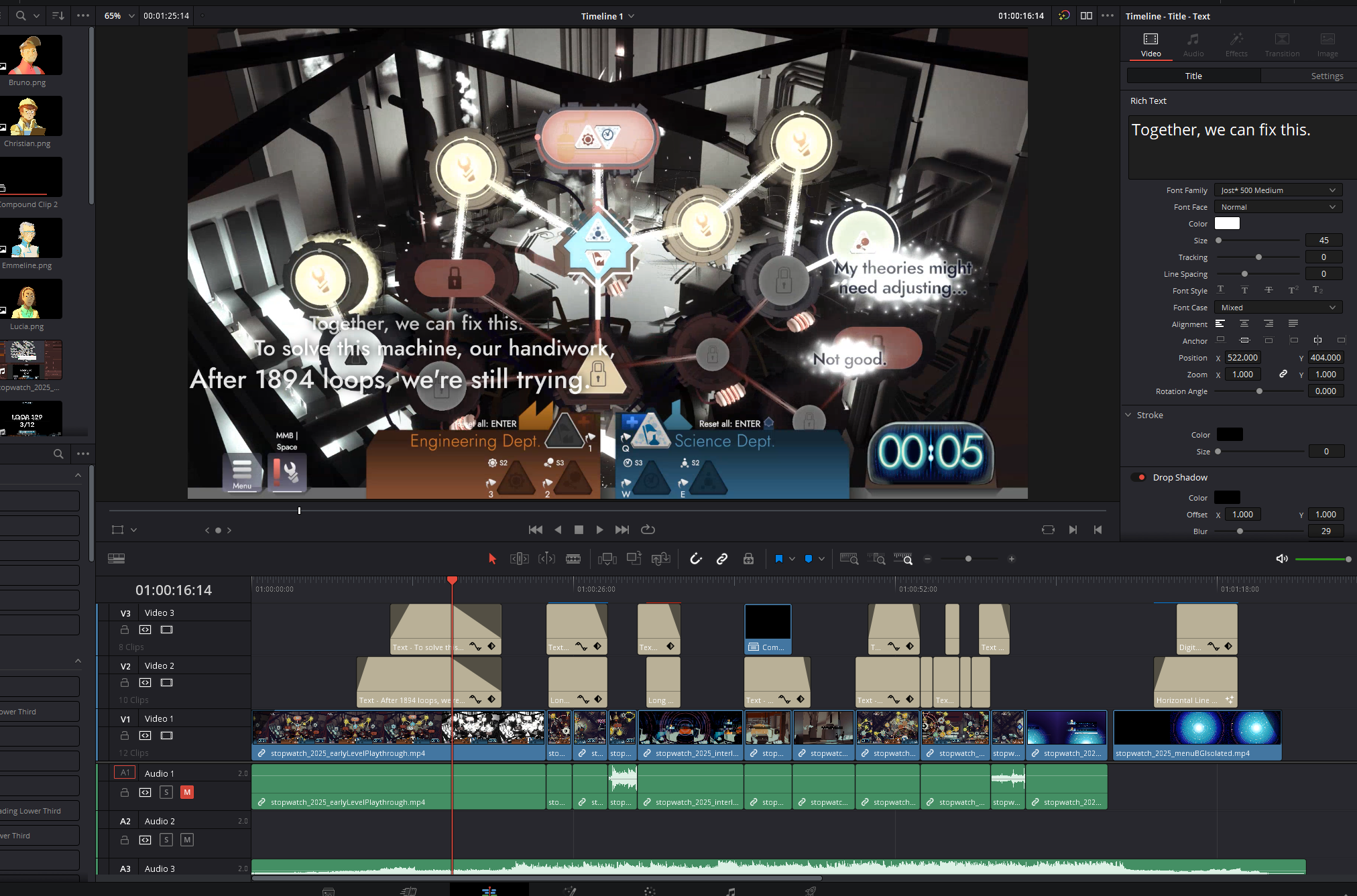Open the Font Face dropdown
The height and width of the screenshot is (896, 1357).
coord(1278,207)
